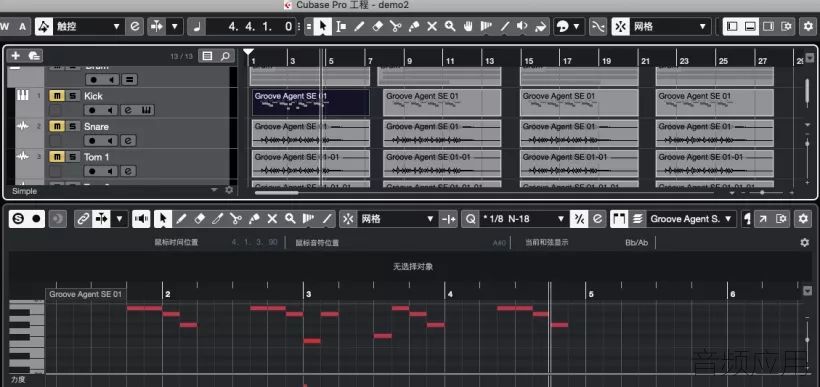Open the info line settings gear

point(805,242)
